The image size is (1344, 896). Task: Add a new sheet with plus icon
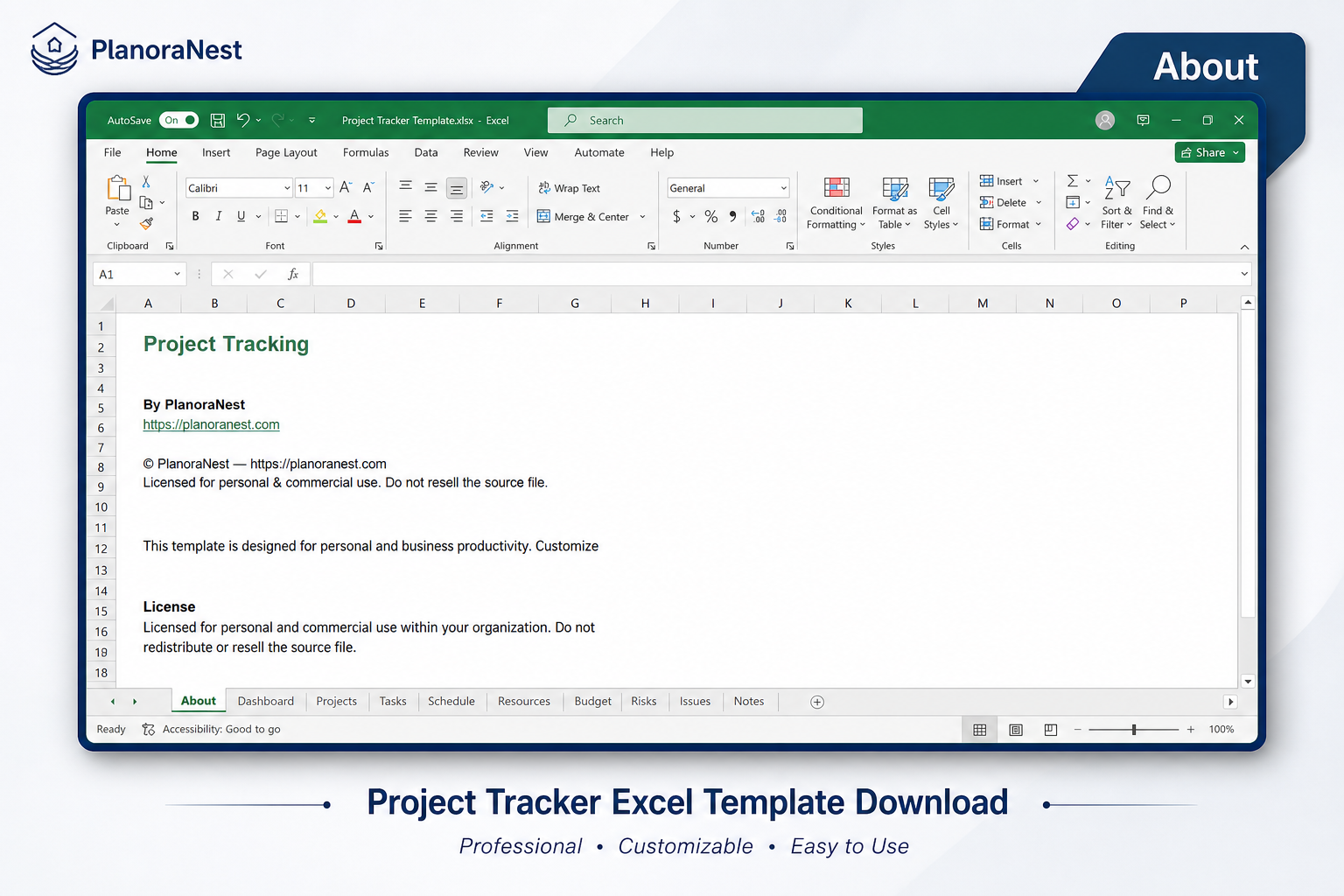(817, 702)
